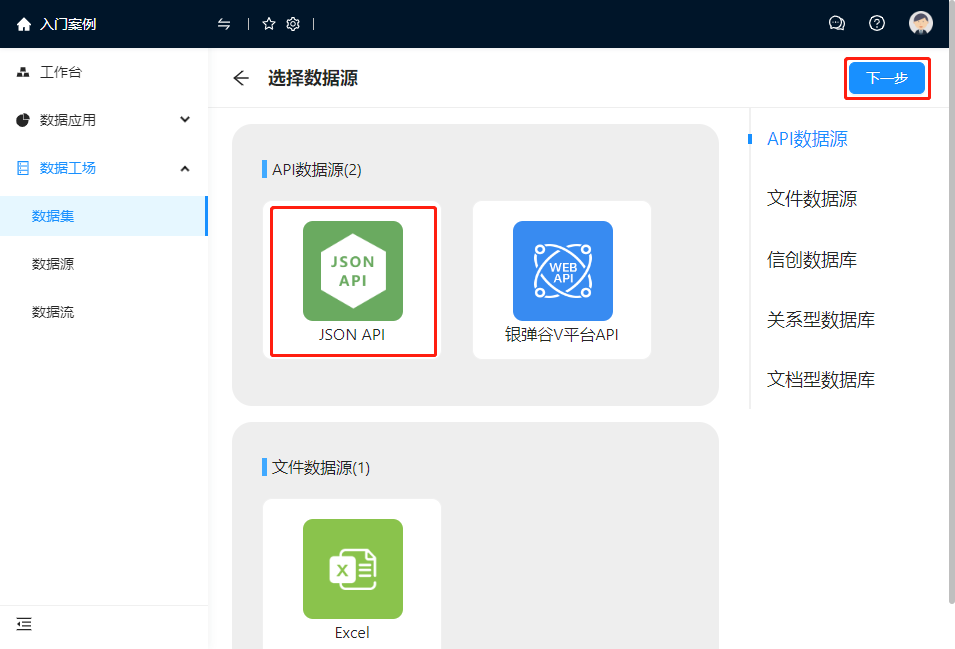This screenshot has height=649, width=955.
Task: Open 工作台 in the sidebar
Action: pyautogui.click(x=60, y=72)
